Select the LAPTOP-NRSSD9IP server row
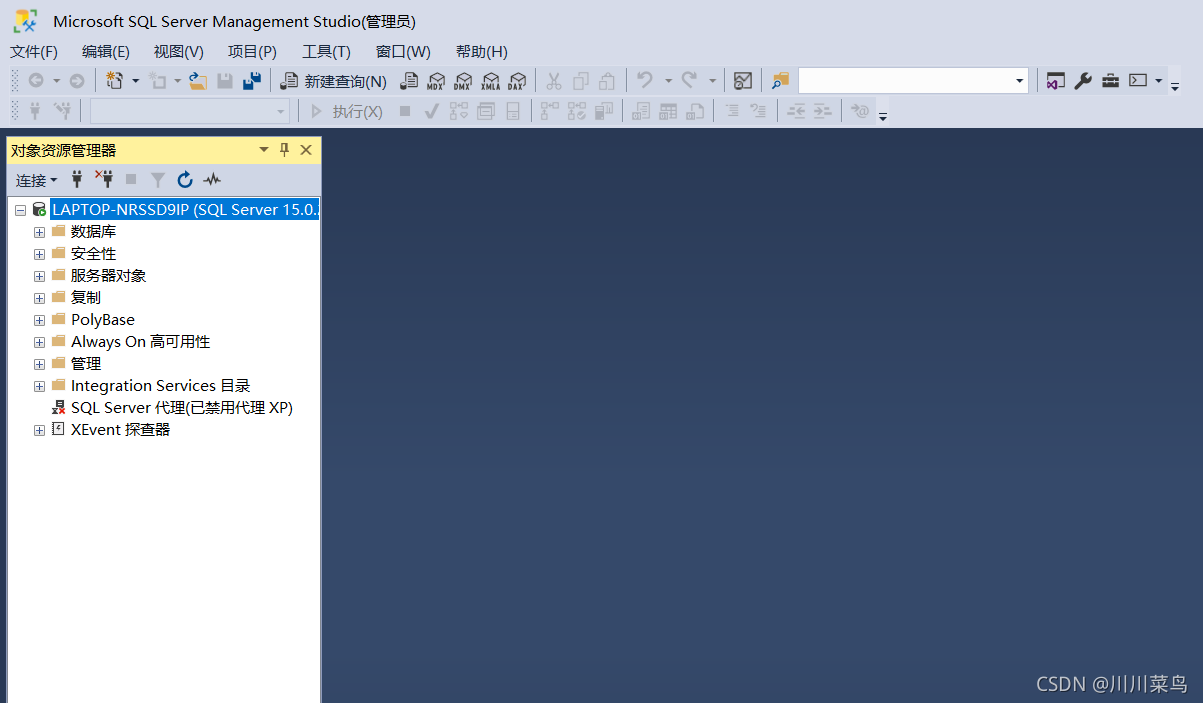The width and height of the screenshot is (1203, 703). tap(185, 210)
